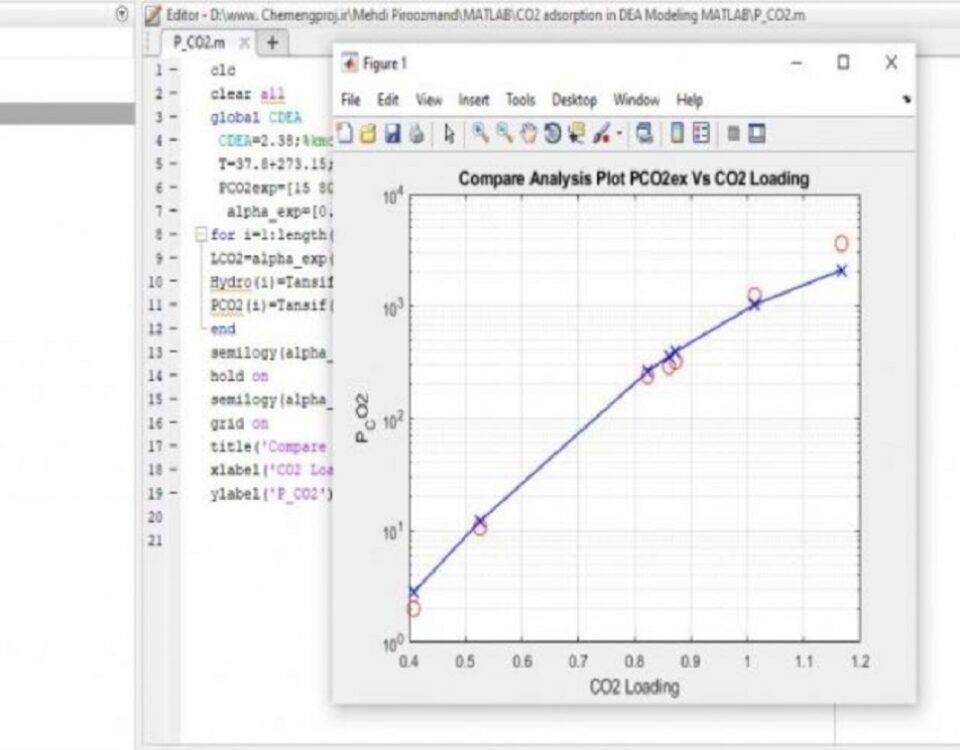Click the red circle marker near 10^4
The width and height of the screenshot is (960, 750).
point(841,244)
